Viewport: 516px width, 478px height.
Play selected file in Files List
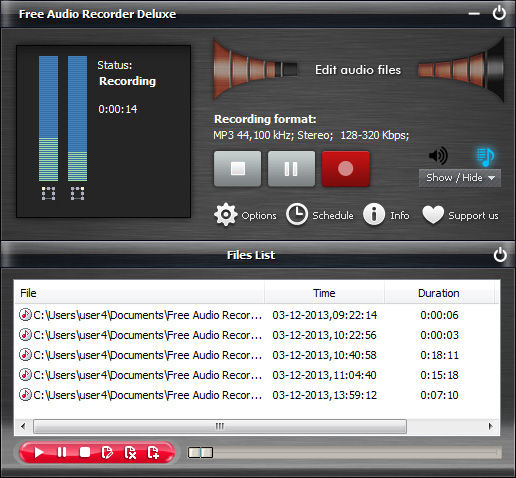(39, 452)
